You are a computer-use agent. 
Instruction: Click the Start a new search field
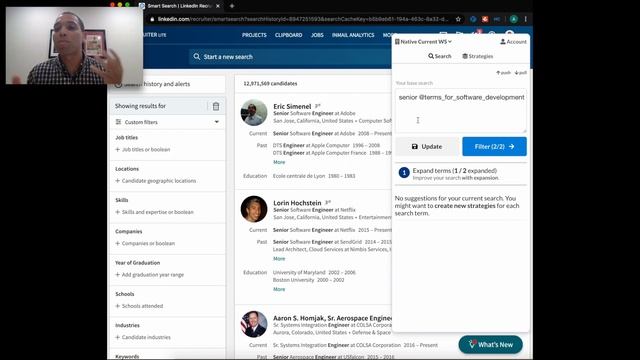(290, 57)
